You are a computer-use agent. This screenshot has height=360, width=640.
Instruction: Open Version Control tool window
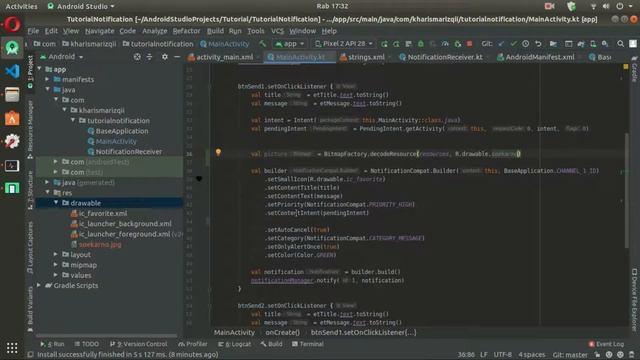(138, 344)
